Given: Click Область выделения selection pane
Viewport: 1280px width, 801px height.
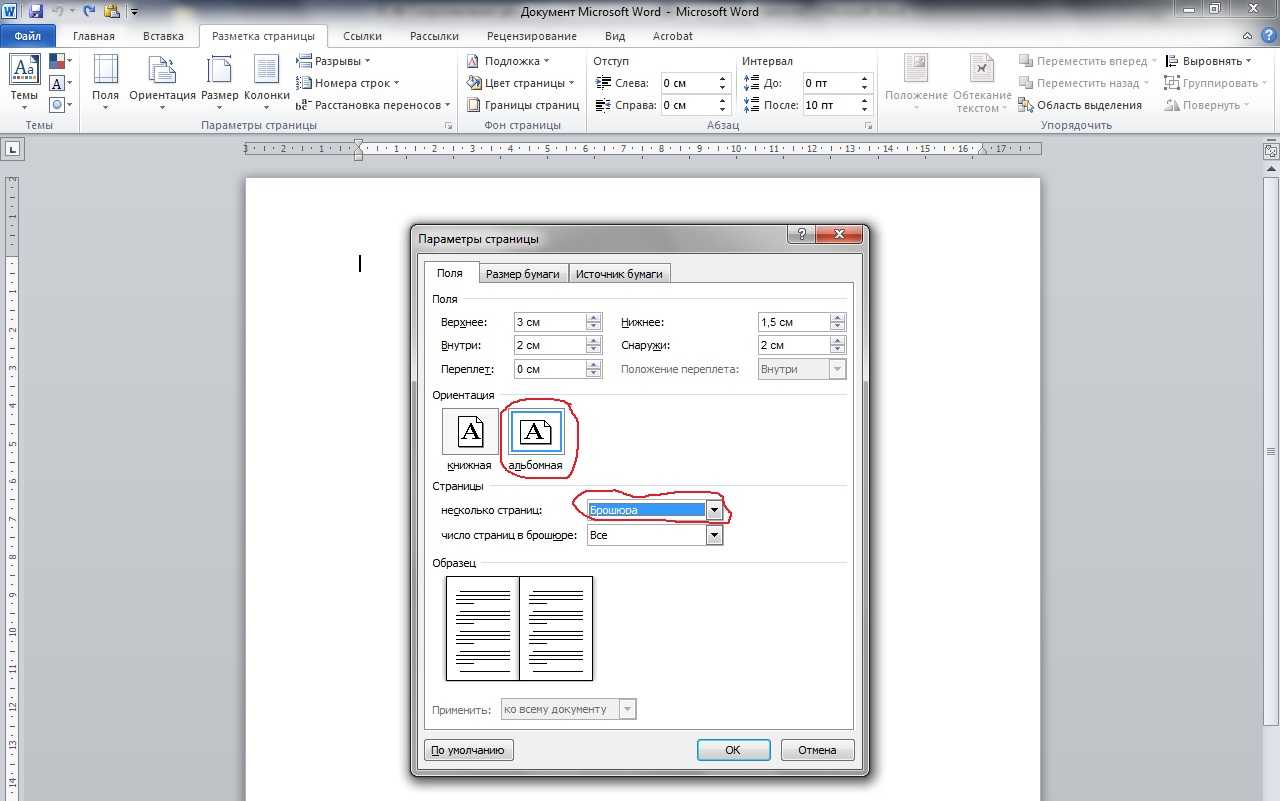Looking at the screenshot, I should (x=1080, y=105).
